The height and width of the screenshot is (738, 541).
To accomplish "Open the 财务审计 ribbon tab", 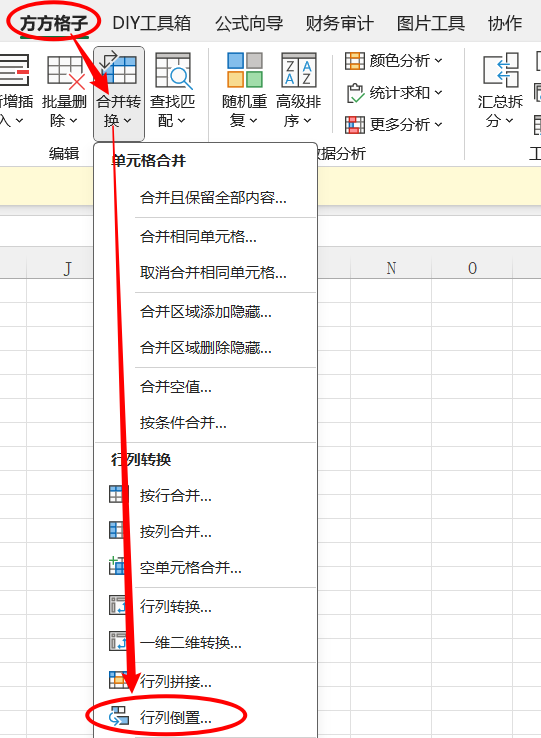I will (339, 23).
